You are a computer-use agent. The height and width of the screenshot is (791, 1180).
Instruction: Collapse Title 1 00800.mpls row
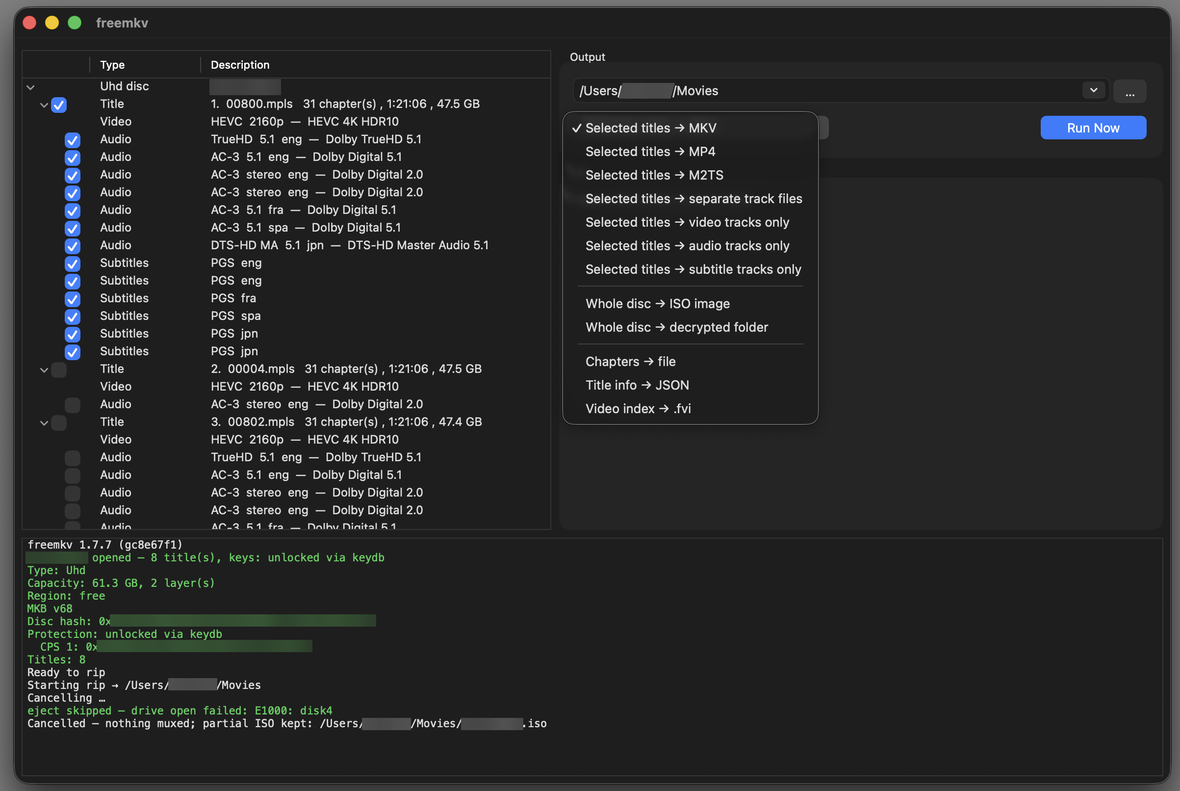tap(44, 105)
